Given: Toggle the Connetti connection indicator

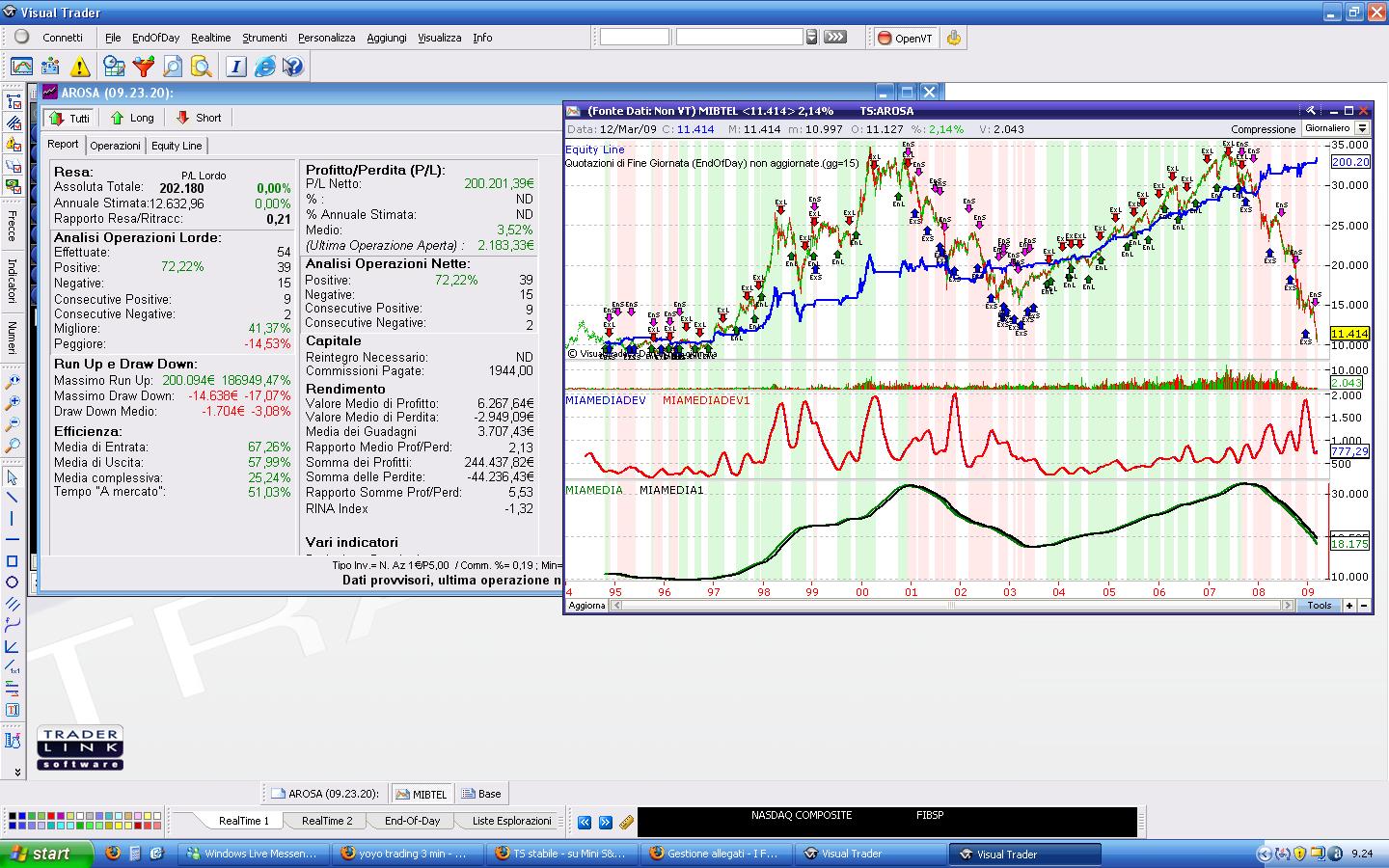Looking at the screenshot, I should (x=22, y=38).
